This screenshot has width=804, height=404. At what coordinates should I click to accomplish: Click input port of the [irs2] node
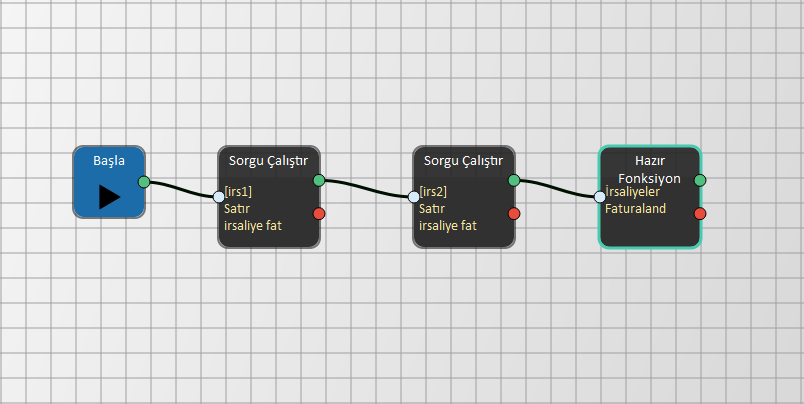pyautogui.click(x=414, y=197)
